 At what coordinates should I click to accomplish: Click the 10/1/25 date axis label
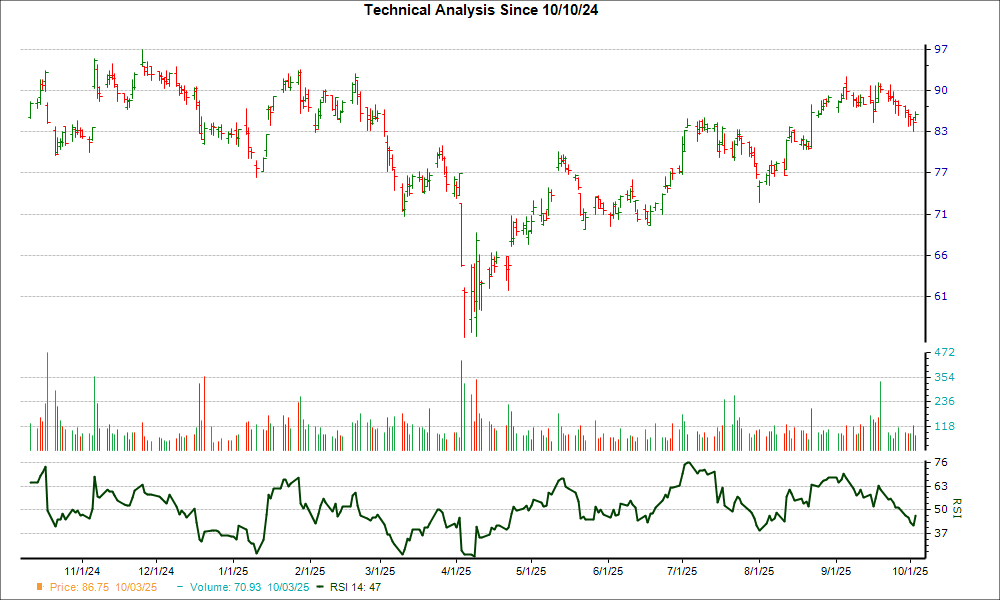pos(907,574)
